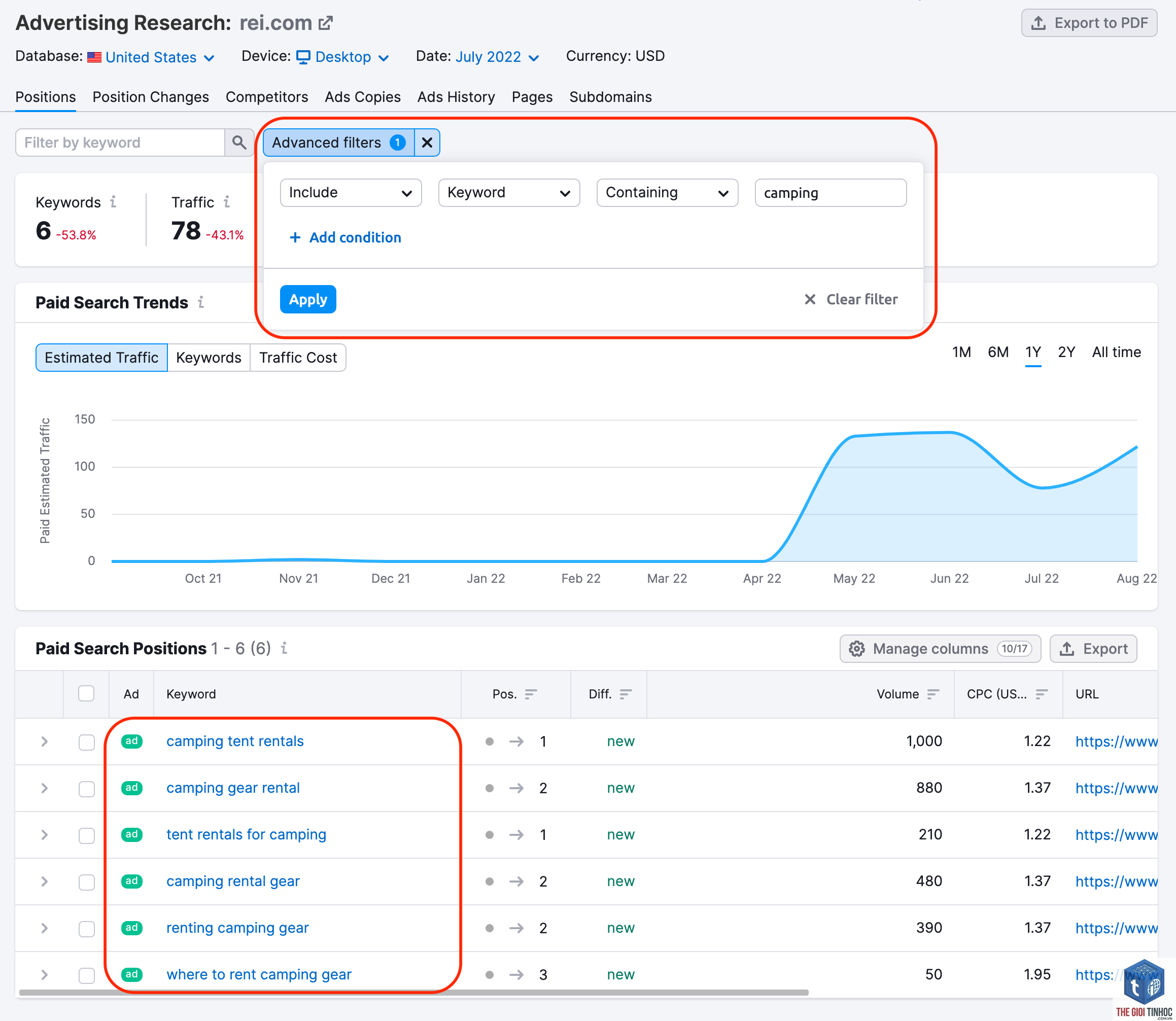Open the Keyword field dropdown
This screenshot has height=1021, width=1176.
click(509, 193)
